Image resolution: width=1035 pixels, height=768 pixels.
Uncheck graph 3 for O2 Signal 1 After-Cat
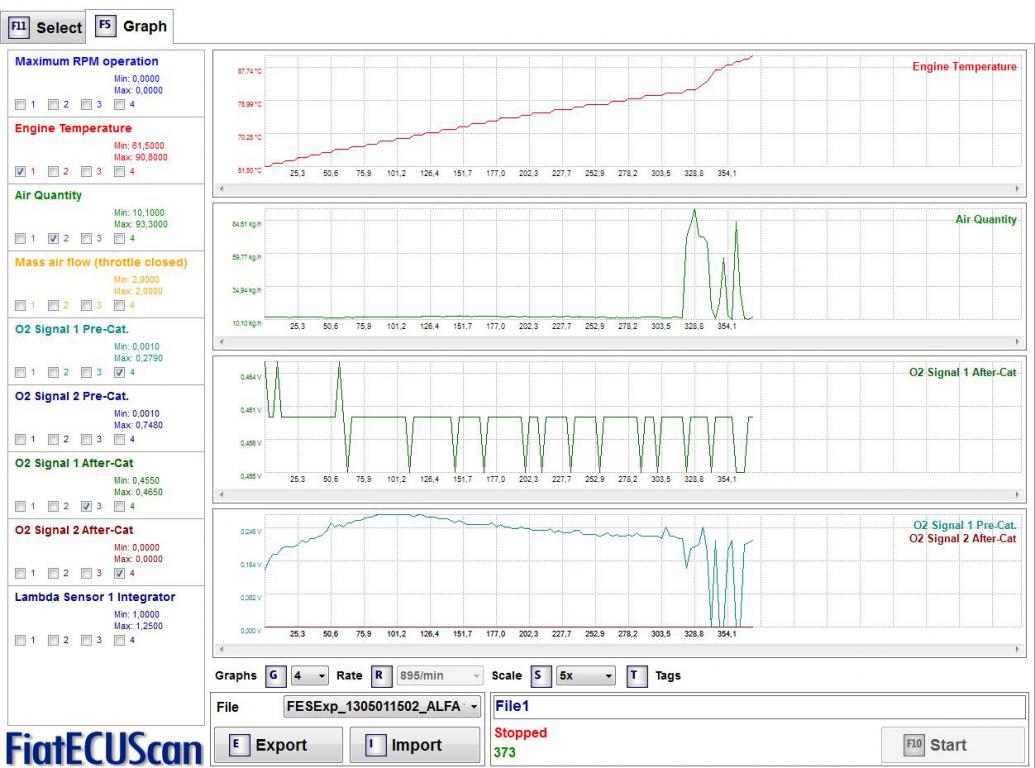coord(86,506)
